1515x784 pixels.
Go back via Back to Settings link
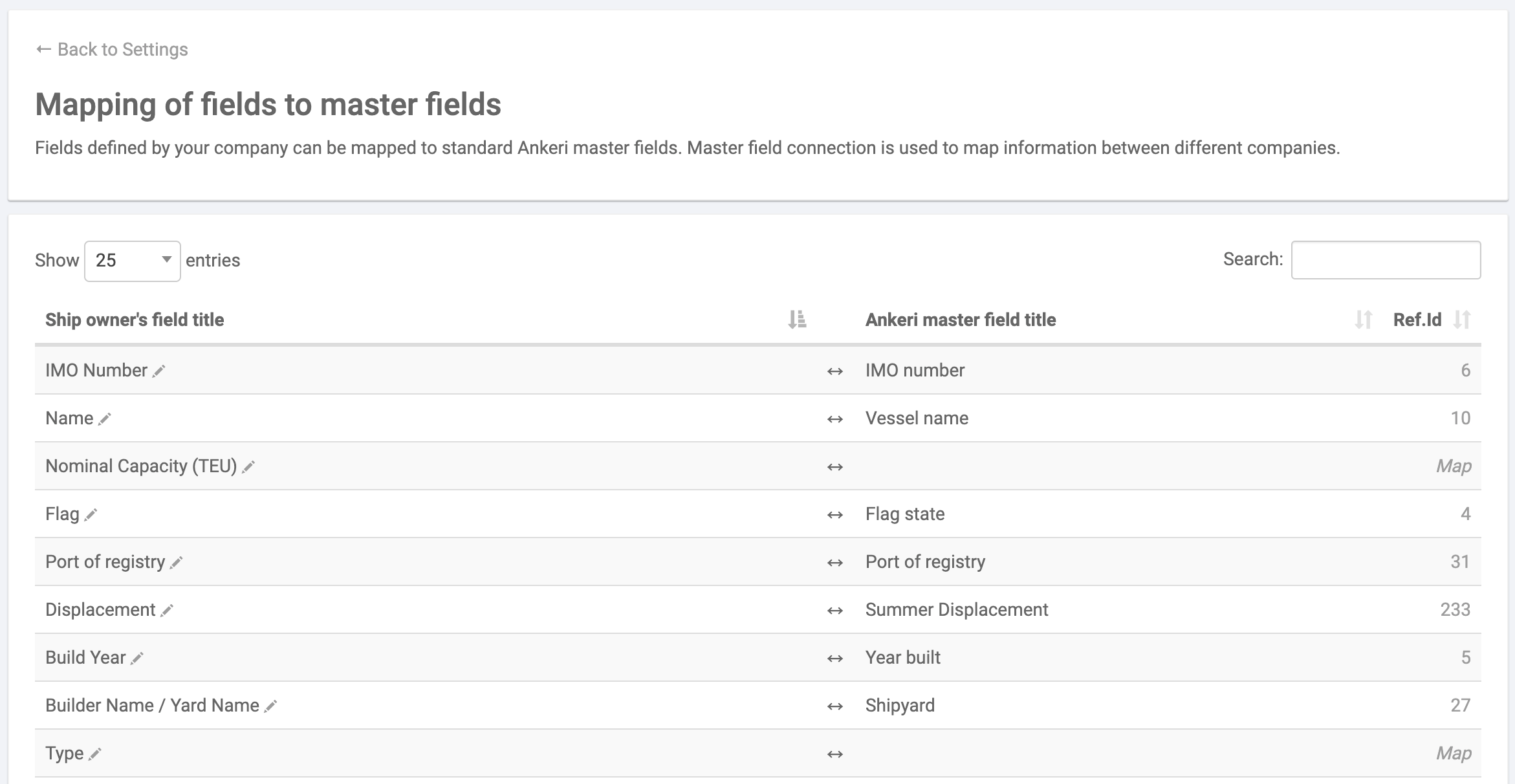pyautogui.click(x=112, y=50)
